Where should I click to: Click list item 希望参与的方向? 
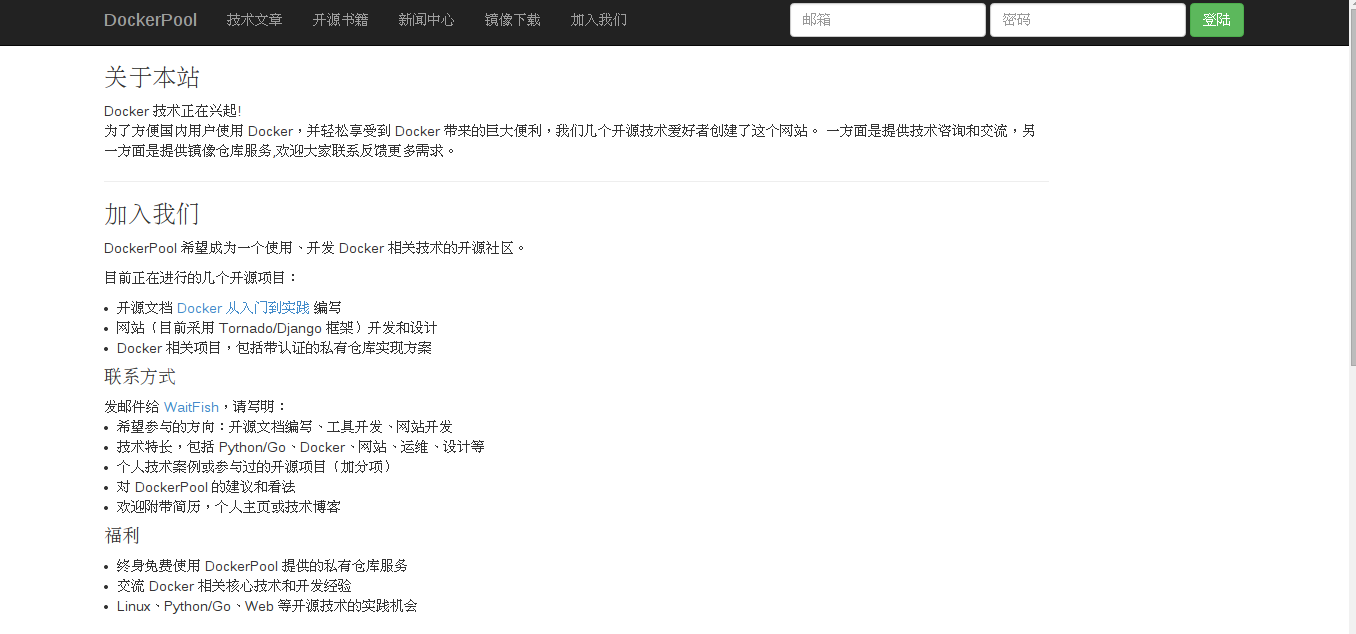pyautogui.click(x=285, y=427)
